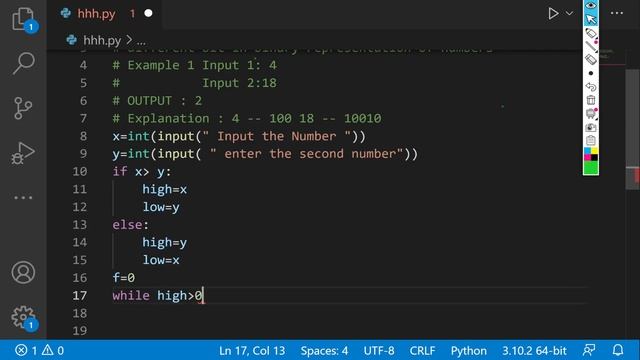Screen dimensions: 640x360
Task: Open the errors and warnings status item
Action: pyautogui.click(x=40, y=350)
